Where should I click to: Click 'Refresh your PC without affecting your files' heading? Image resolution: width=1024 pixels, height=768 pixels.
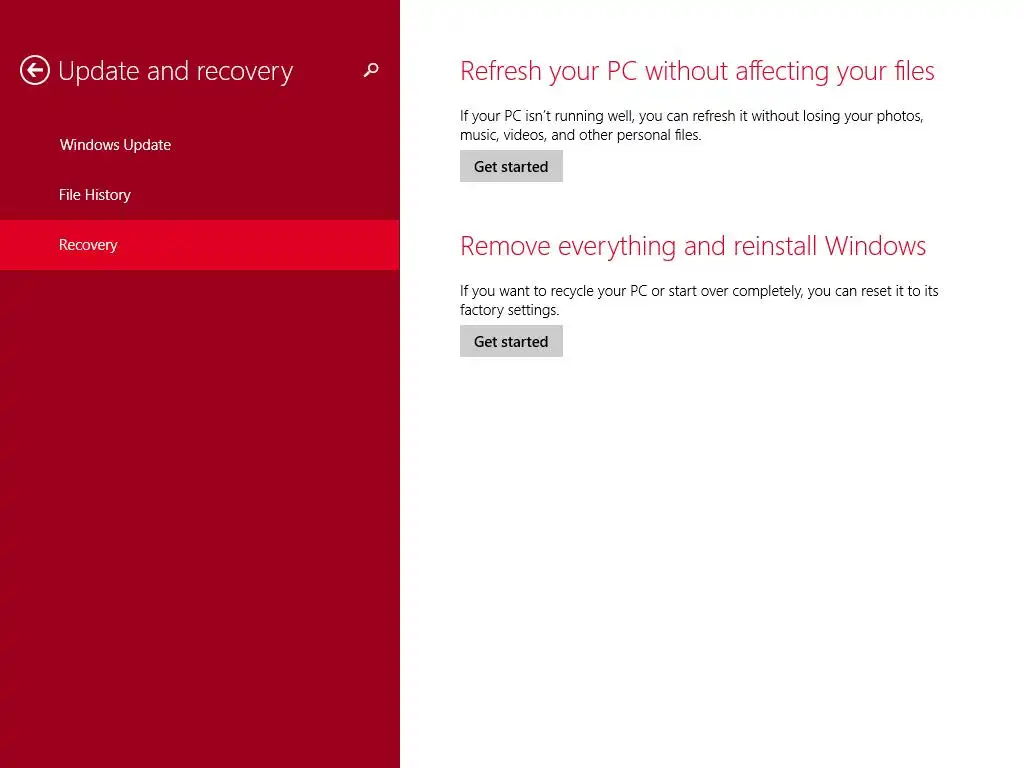697,71
